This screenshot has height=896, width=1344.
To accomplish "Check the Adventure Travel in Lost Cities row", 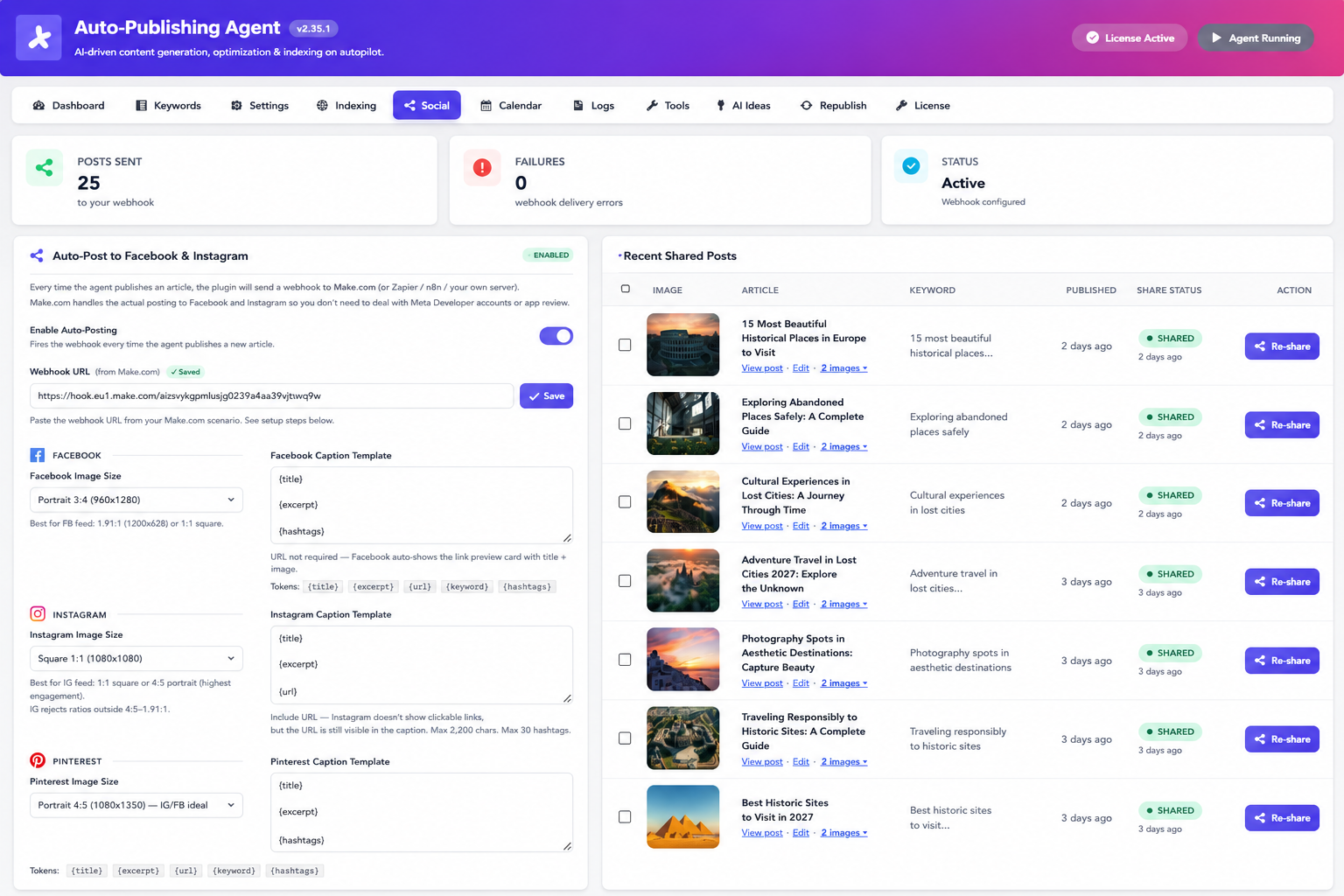I will click(x=625, y=581).
